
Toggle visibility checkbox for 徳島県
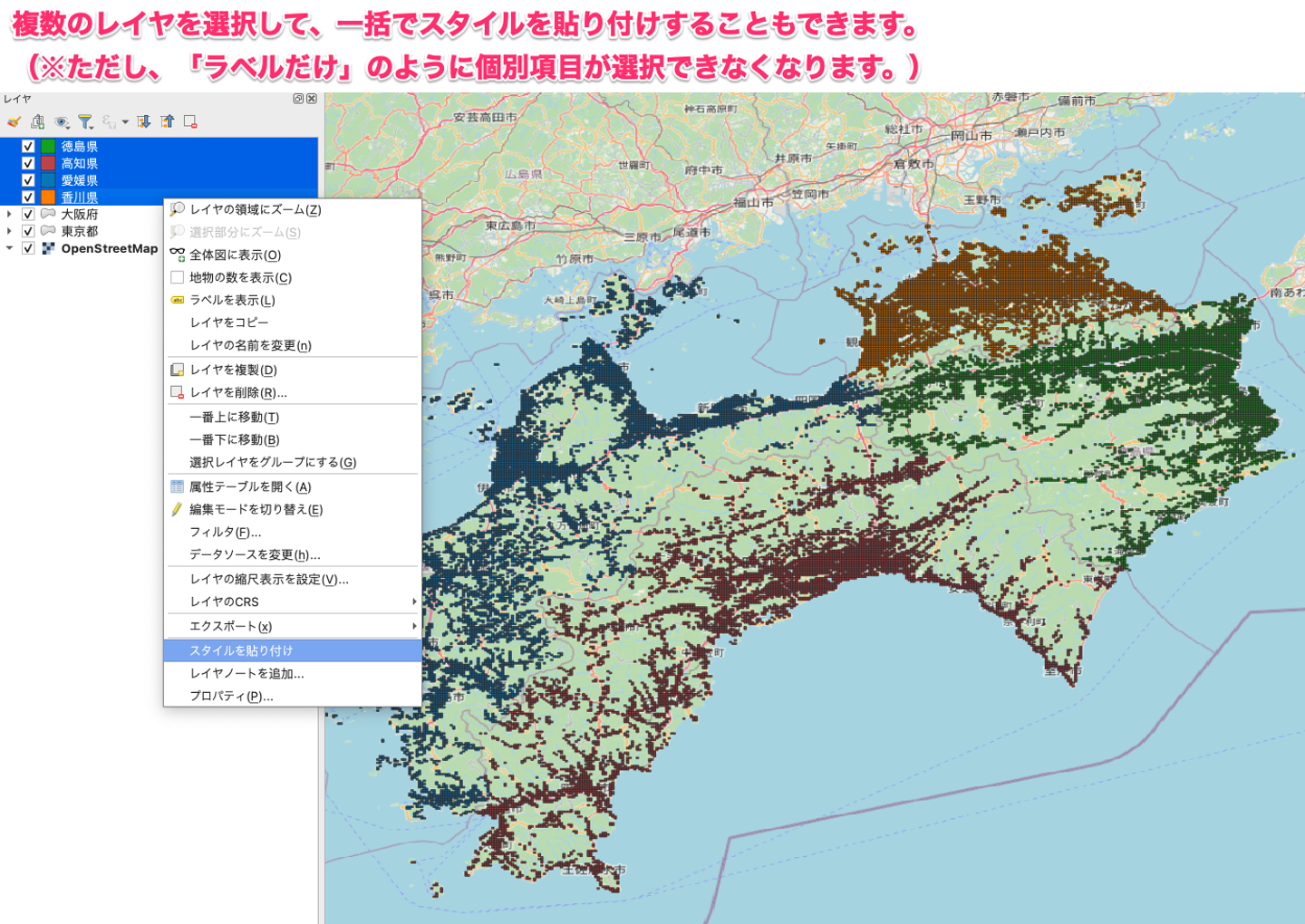point(28,147)
